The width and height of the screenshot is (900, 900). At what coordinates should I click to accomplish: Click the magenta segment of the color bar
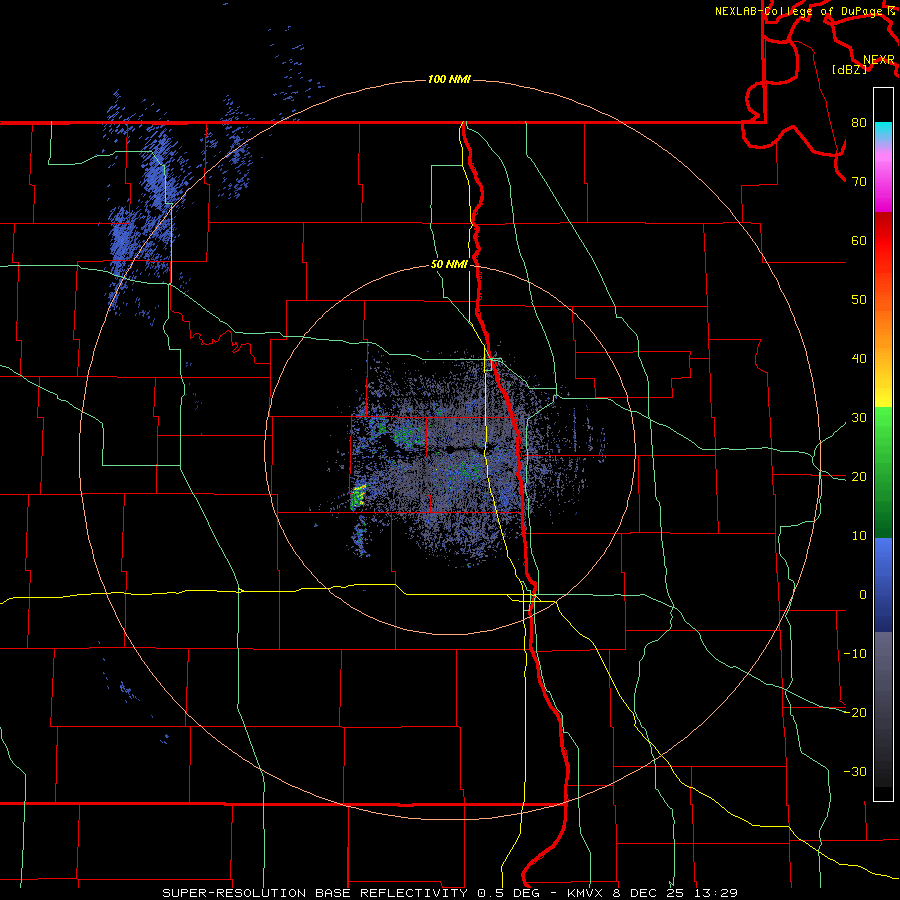883,184
